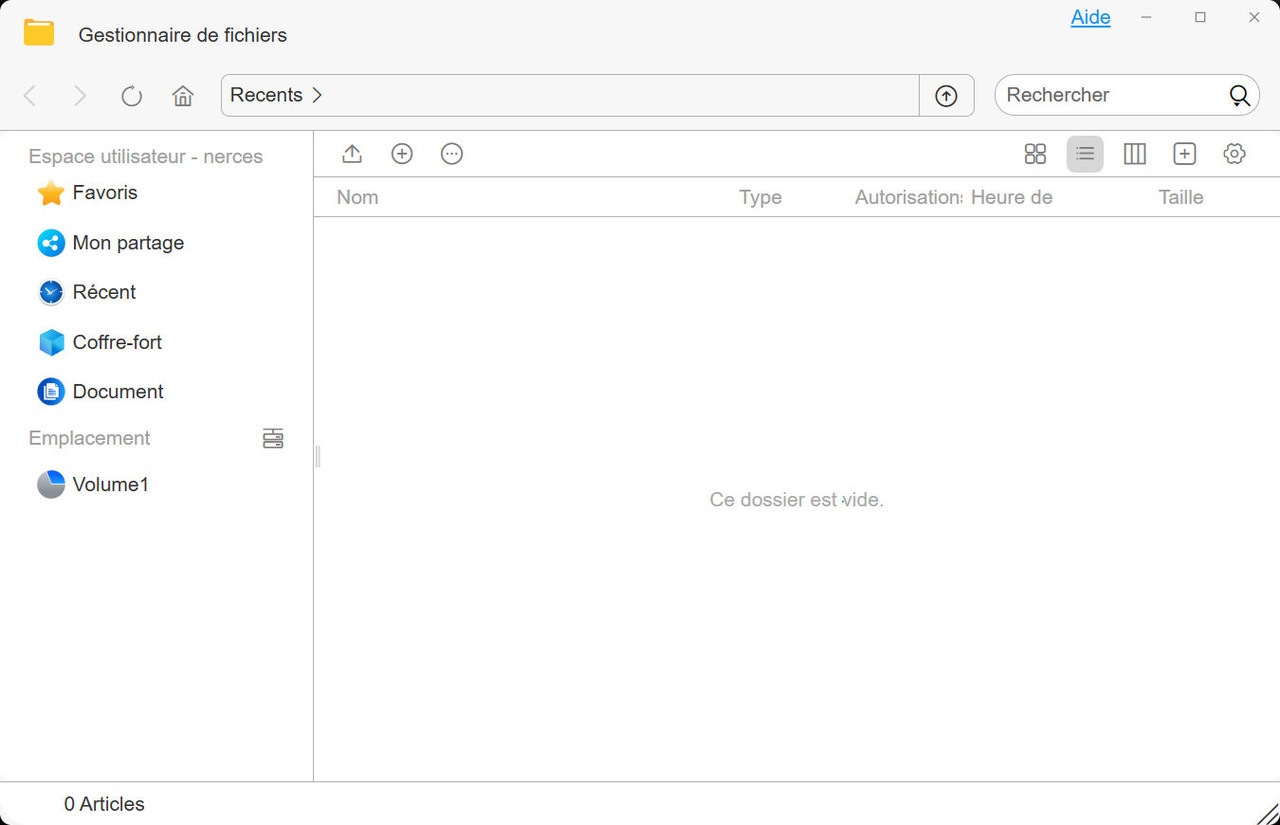Click the Aide help link
Image resolution: width=1280 pixels, height=825 pixels.
coord(1090,18)
